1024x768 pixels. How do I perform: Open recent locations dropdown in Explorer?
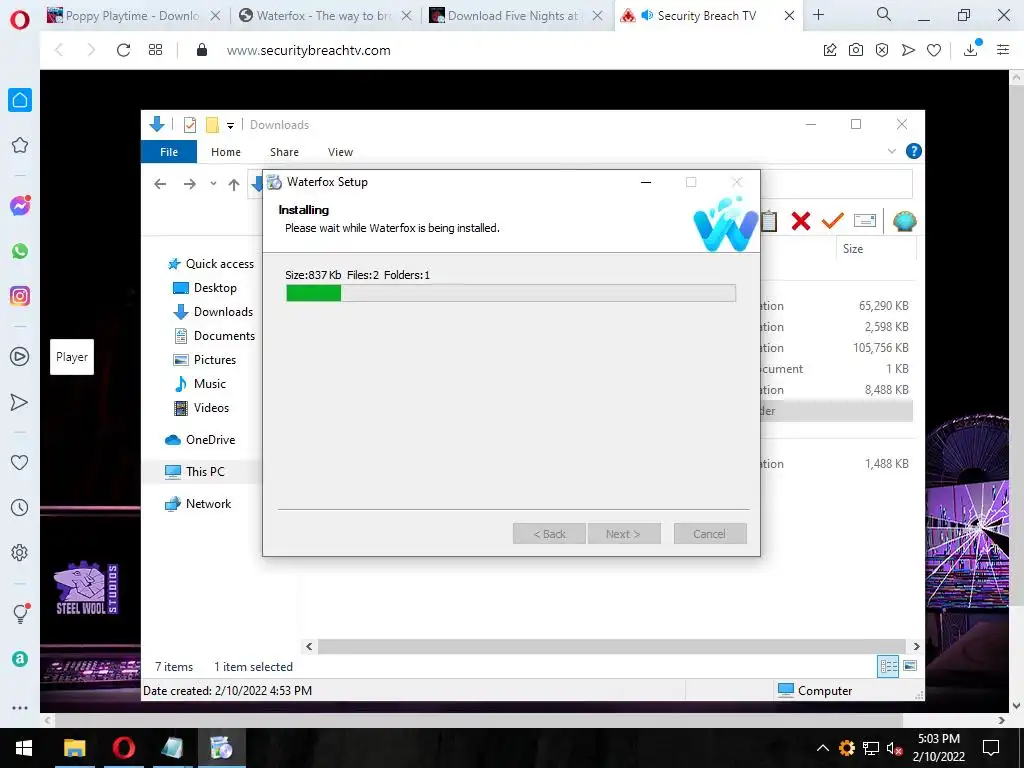[213, 184]
